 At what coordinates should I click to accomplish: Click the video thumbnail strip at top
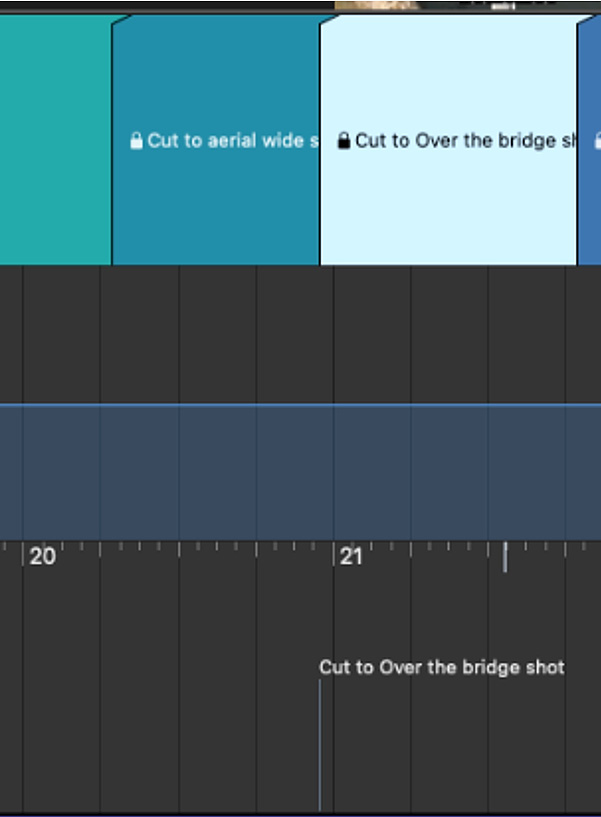click(467, 6)
